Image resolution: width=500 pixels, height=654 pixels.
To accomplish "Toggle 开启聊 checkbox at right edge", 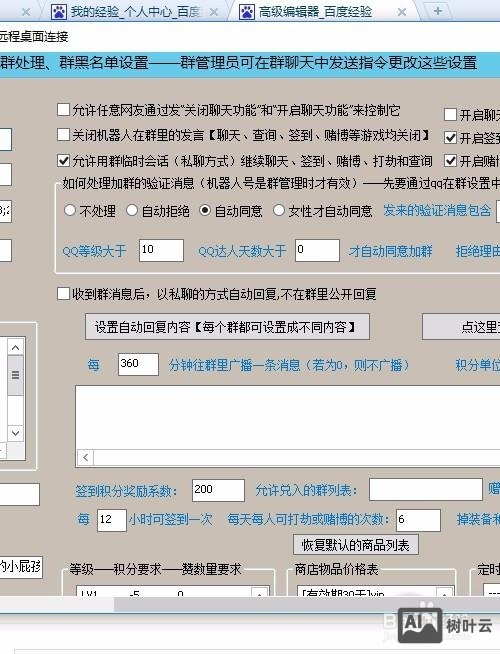I will point(450,114).
